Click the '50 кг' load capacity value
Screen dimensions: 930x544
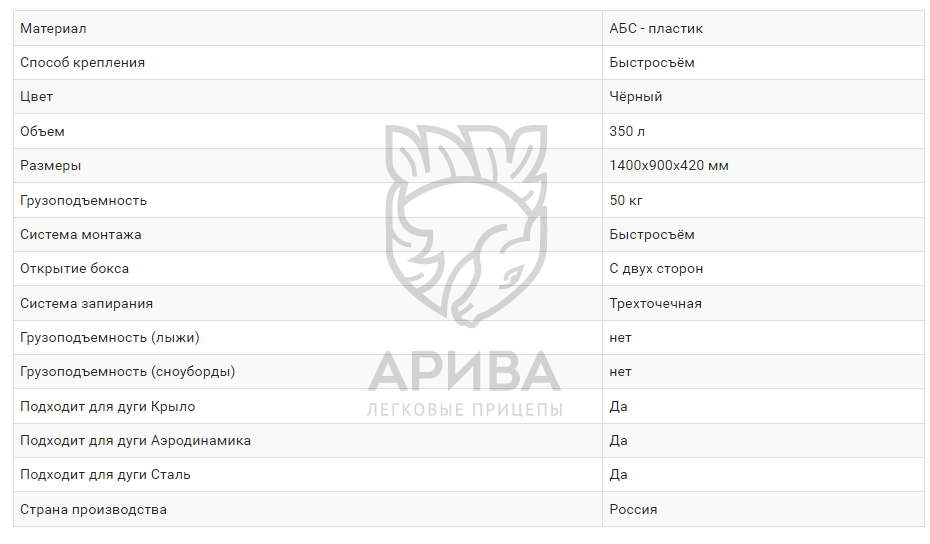(x=626, y=200)
